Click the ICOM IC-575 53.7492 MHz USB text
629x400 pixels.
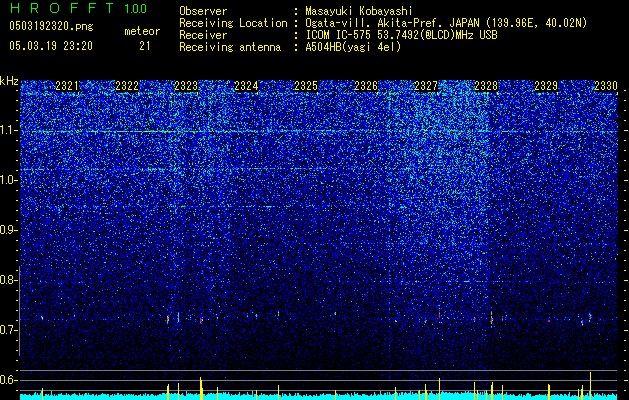(x=401, y=35)
